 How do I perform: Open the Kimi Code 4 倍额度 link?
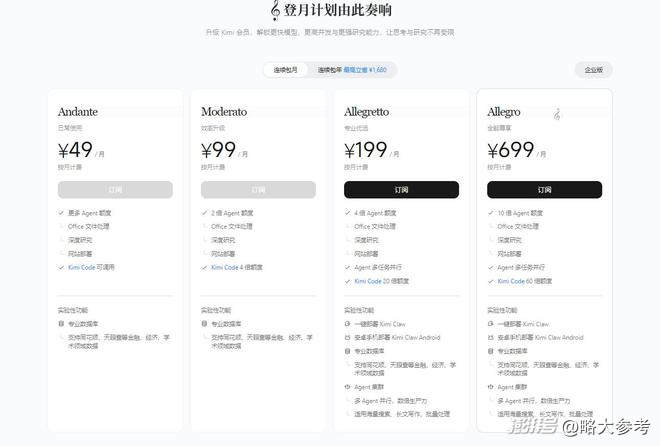[236, 267]
